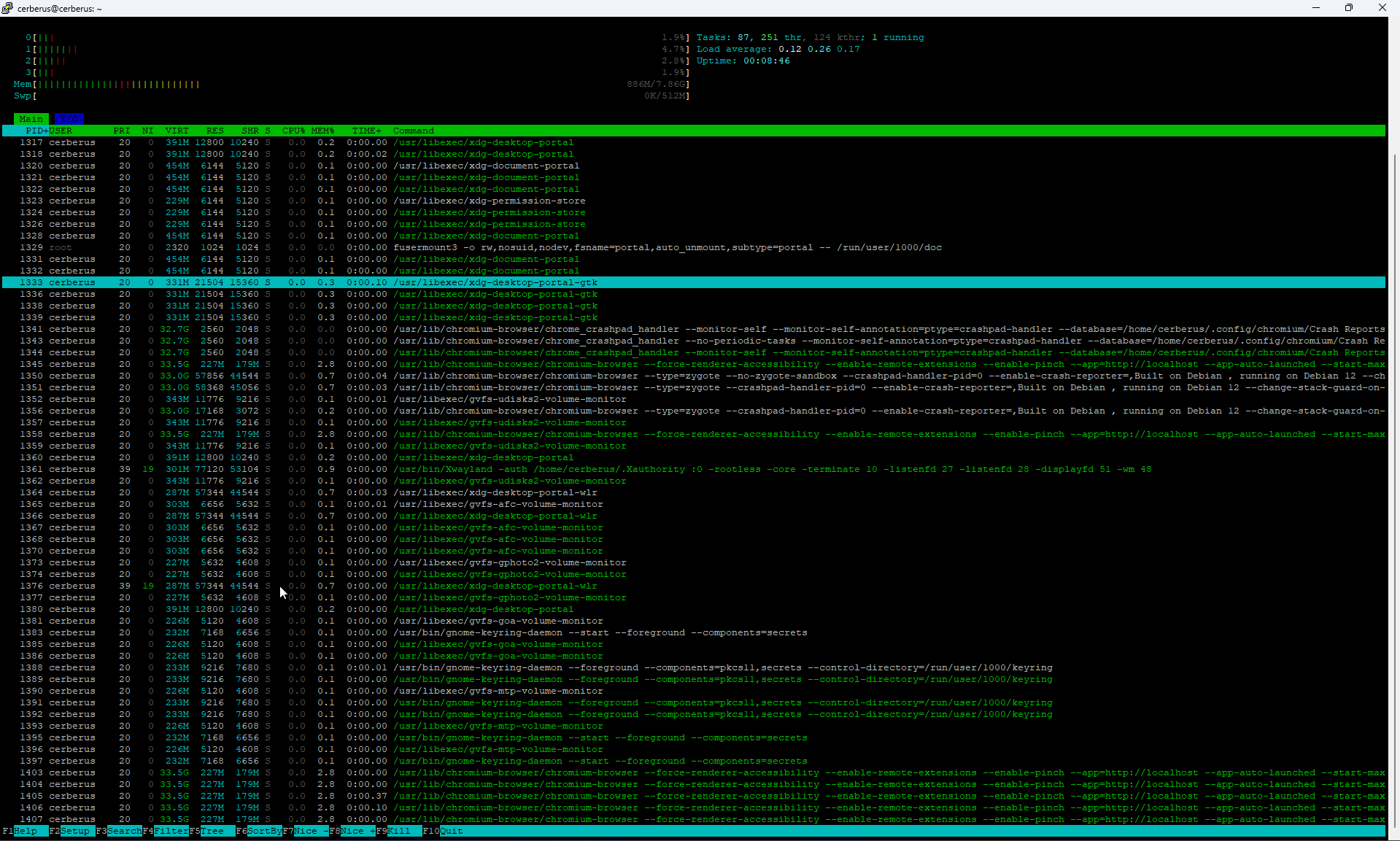Select process PID 1381 gvfs-goa-volume-monitor

(693, 621)
